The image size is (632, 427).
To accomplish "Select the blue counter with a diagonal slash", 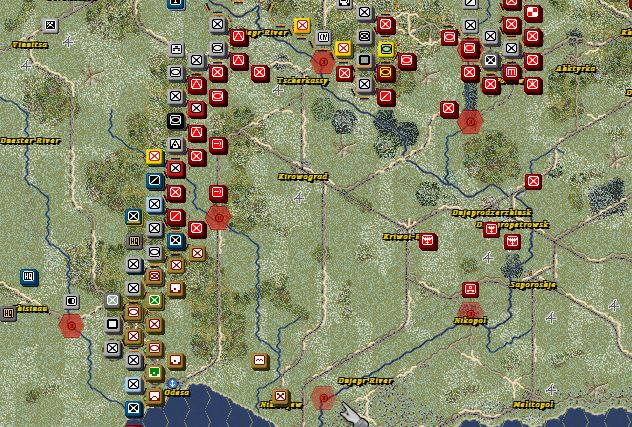I will 155,180.
